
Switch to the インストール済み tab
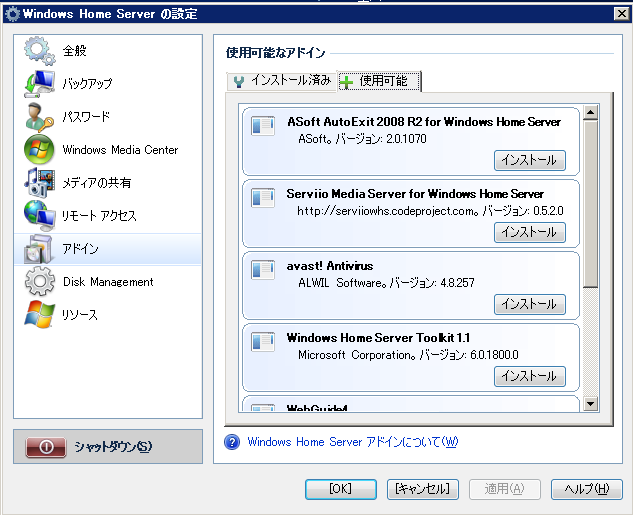coord(281,81)
